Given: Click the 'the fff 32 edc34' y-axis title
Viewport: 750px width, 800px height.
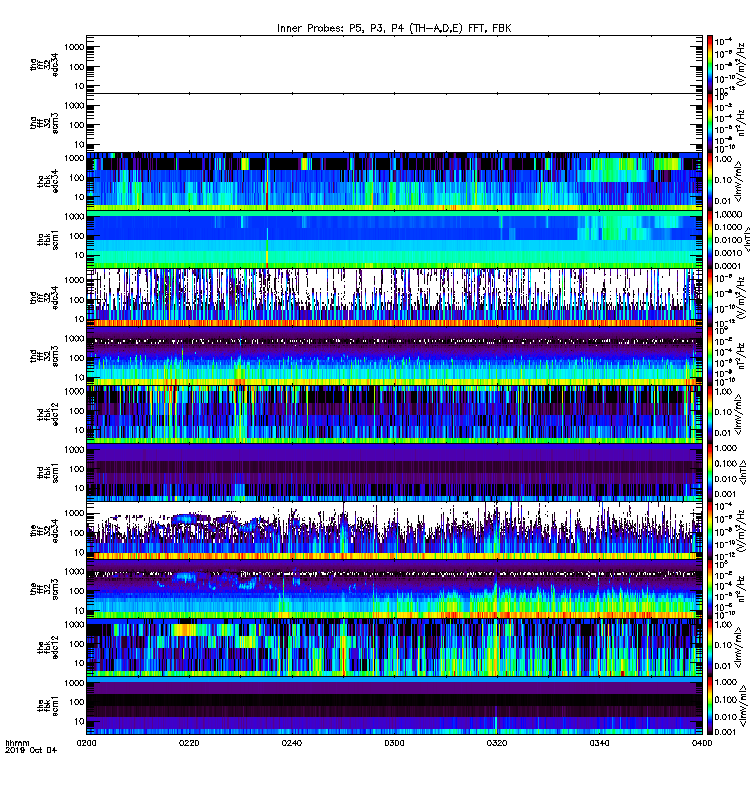Looking at the screenshot, I should coord(44,531).
